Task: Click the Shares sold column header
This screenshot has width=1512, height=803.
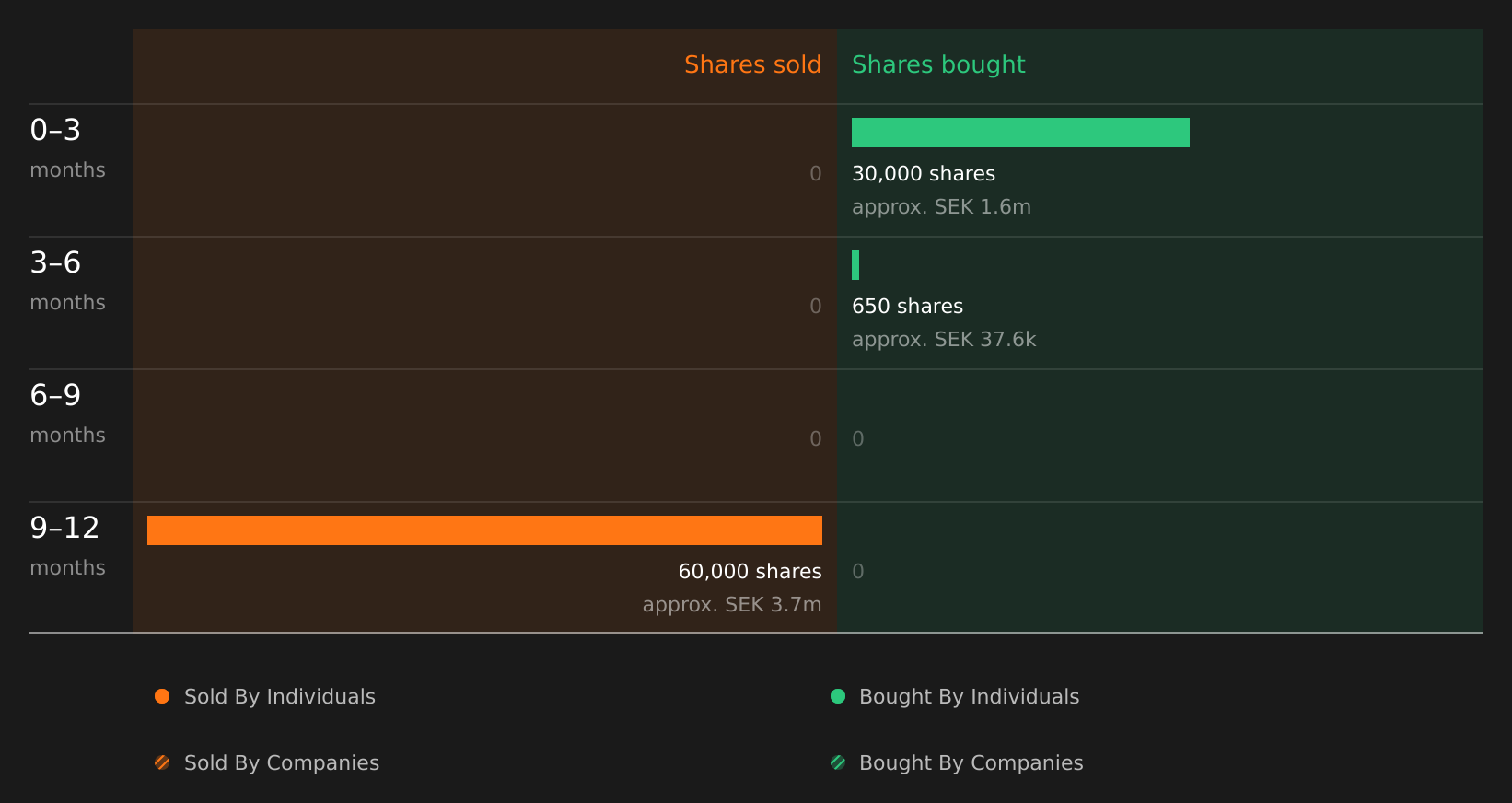Action: pos(753,64)
